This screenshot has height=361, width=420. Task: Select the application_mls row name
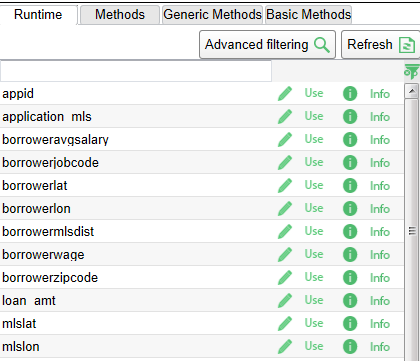coord(47,117)
